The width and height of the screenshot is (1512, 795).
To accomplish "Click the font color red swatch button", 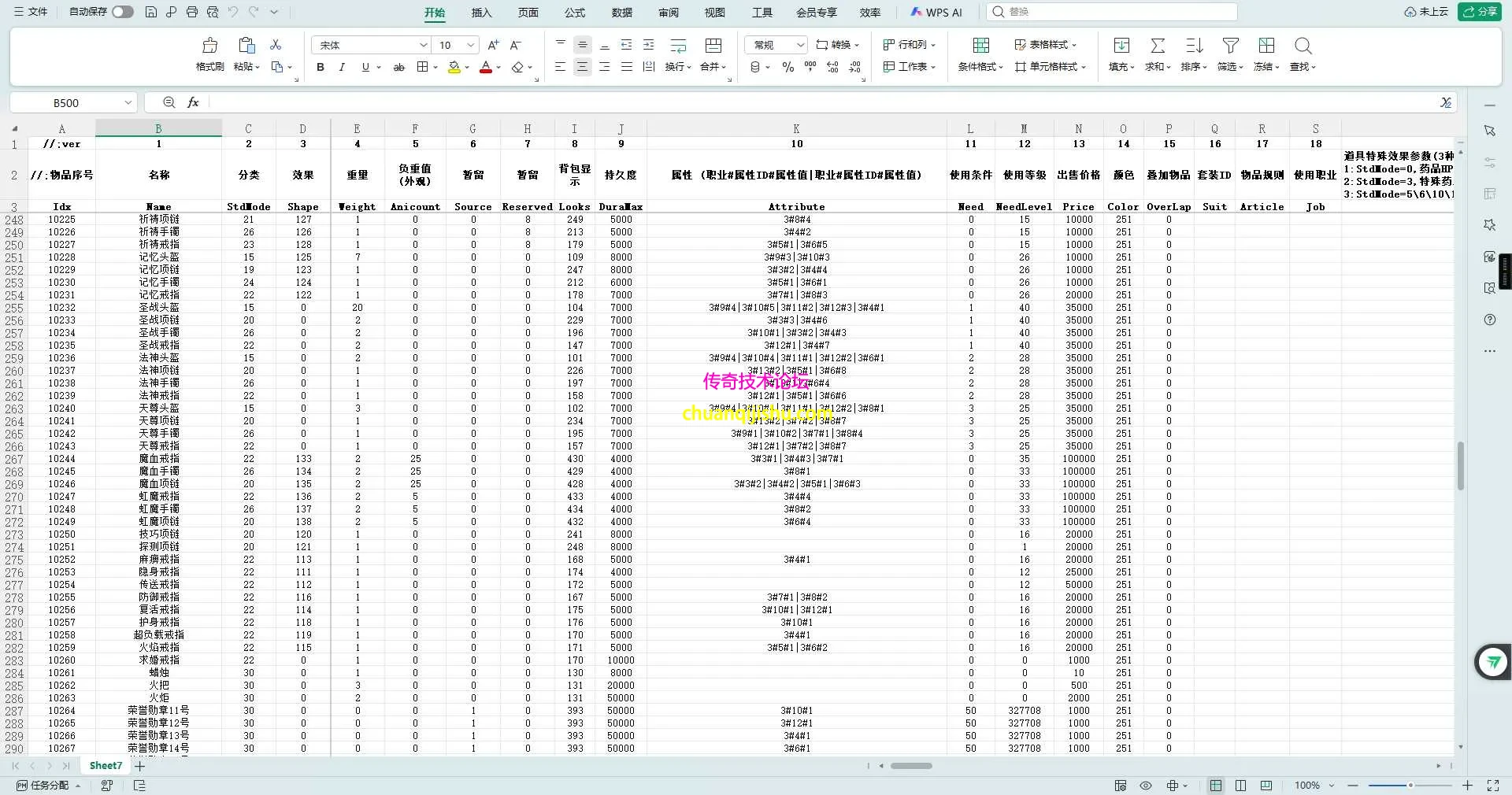I will (x=486, y=68).
